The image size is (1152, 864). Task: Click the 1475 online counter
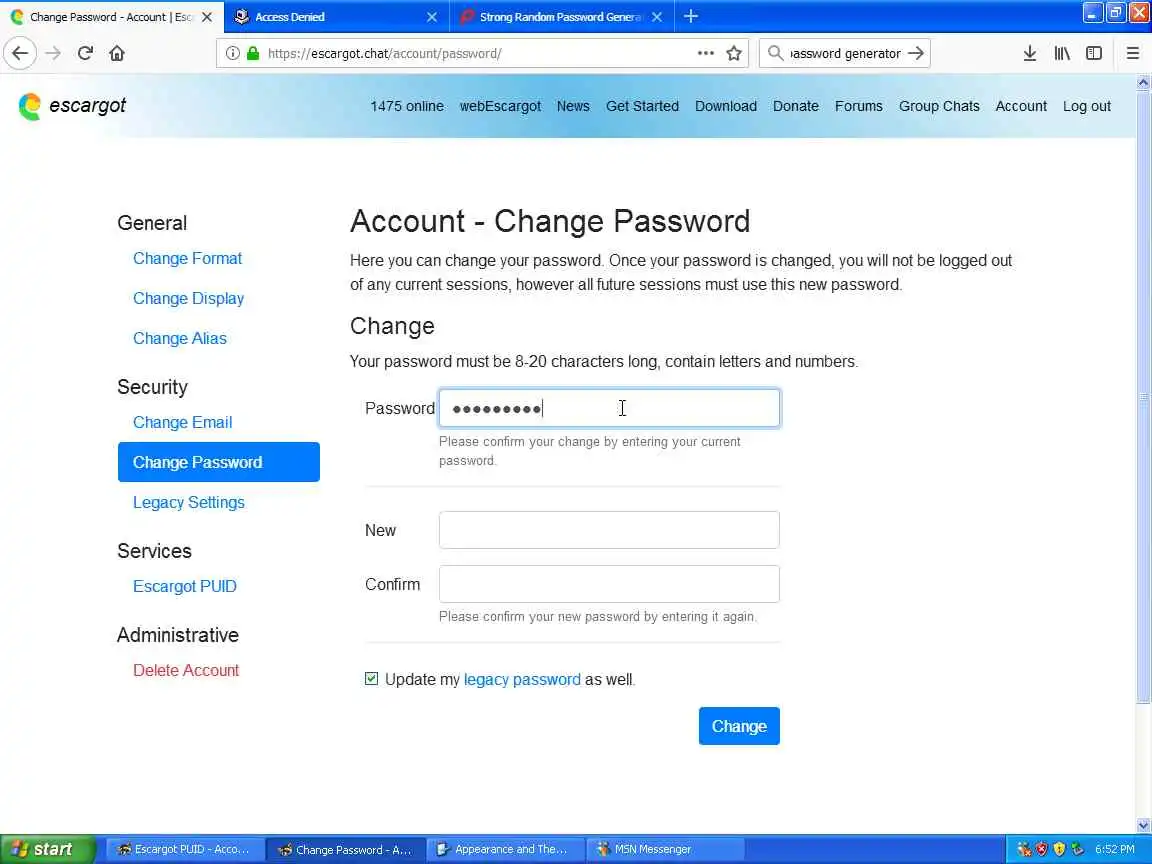pyautogui.click(x=407, y=106)
